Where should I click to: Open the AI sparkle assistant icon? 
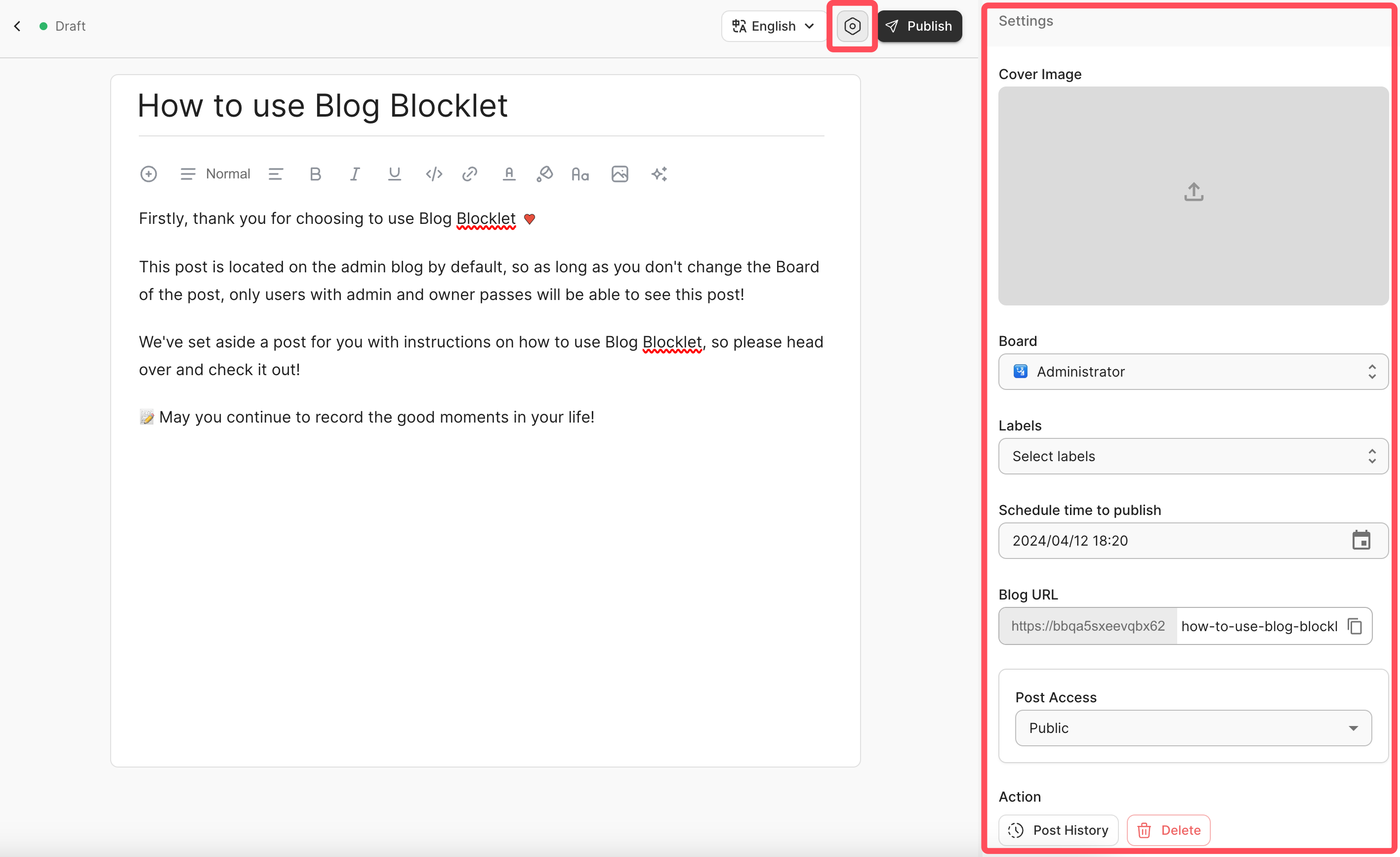tap(659, 174)
